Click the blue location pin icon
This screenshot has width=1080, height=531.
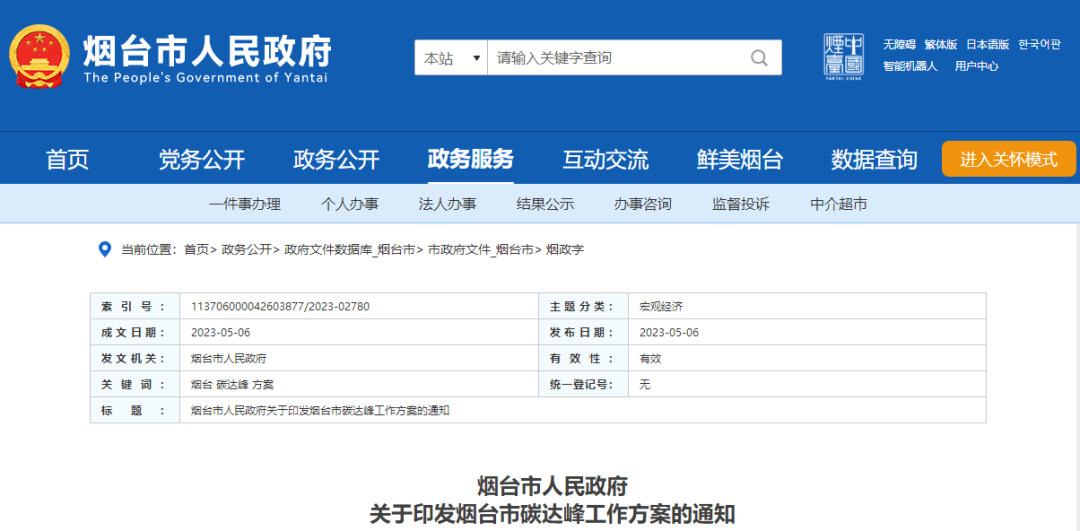coord(104,249)
